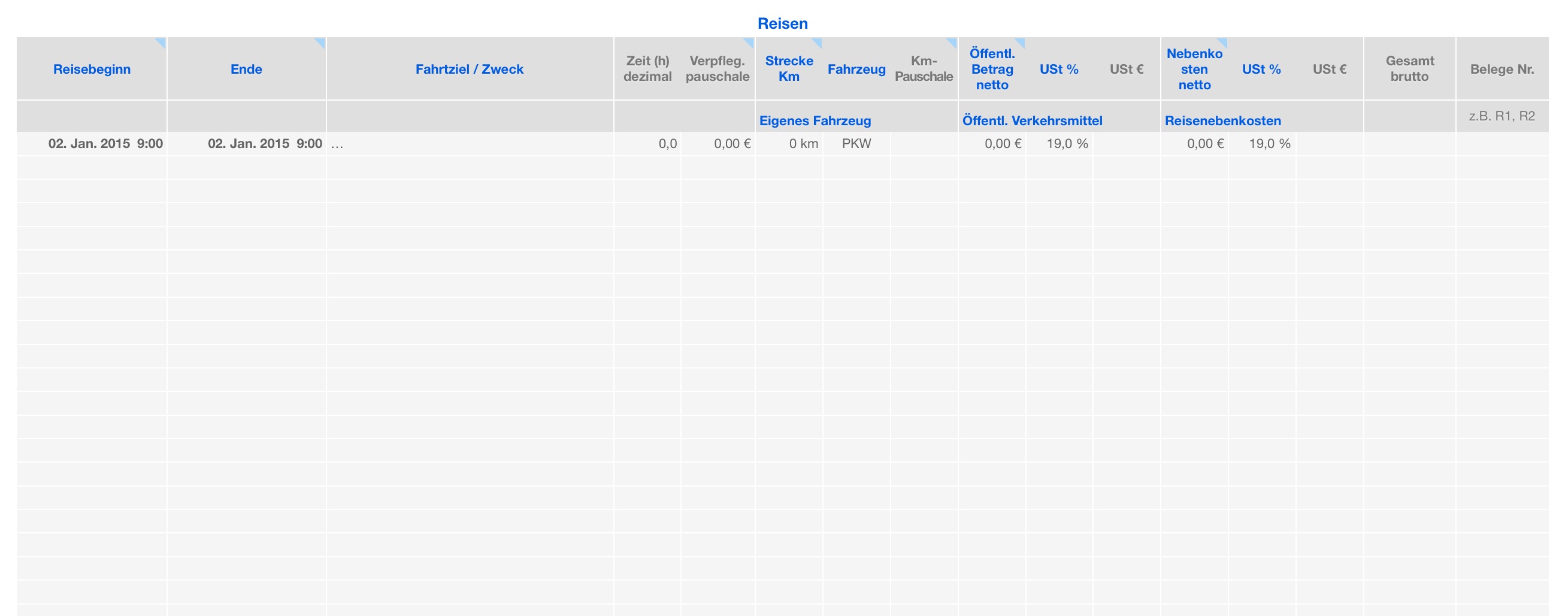Select the Reisen table title
1568x616 pixels.
coord(782,24)
